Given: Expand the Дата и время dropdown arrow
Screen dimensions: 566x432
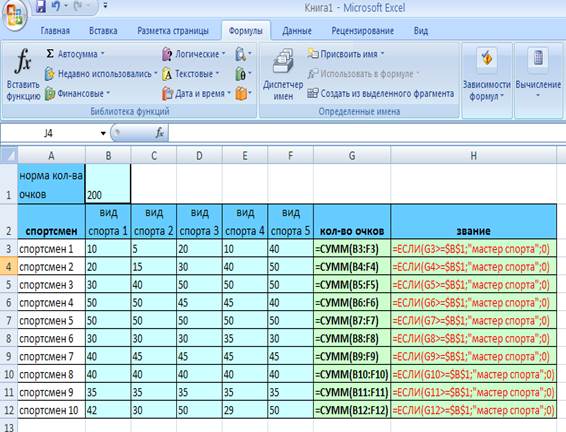Looking at the screenshot, I should 229,94.
